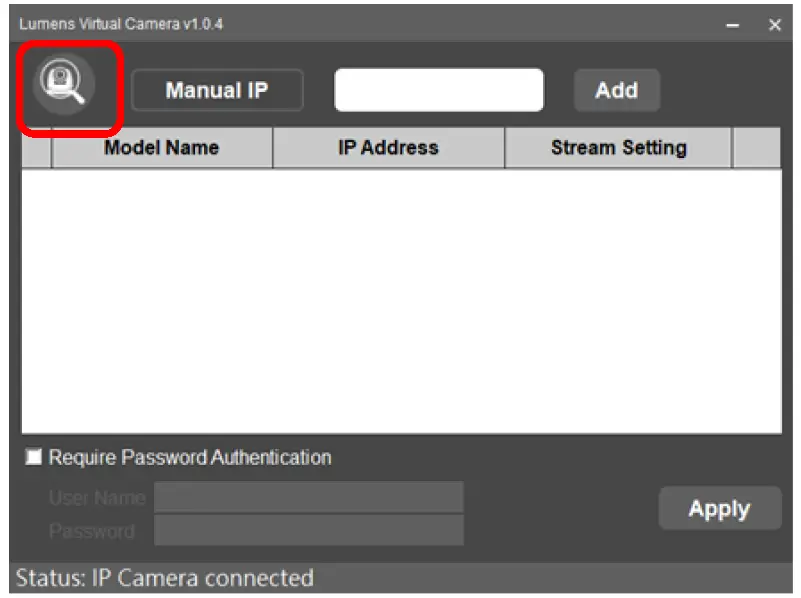
Task: Click inside the empty camera list area
Action: 400,300
